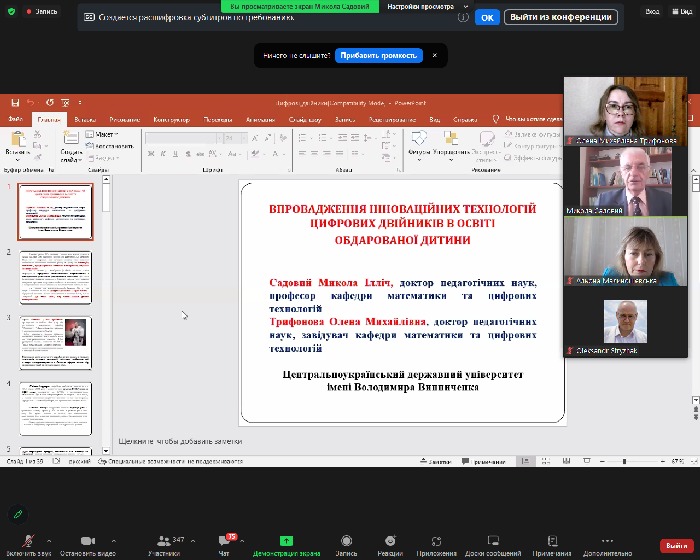Open the Apps panel
700x560 pixels.
436,541
